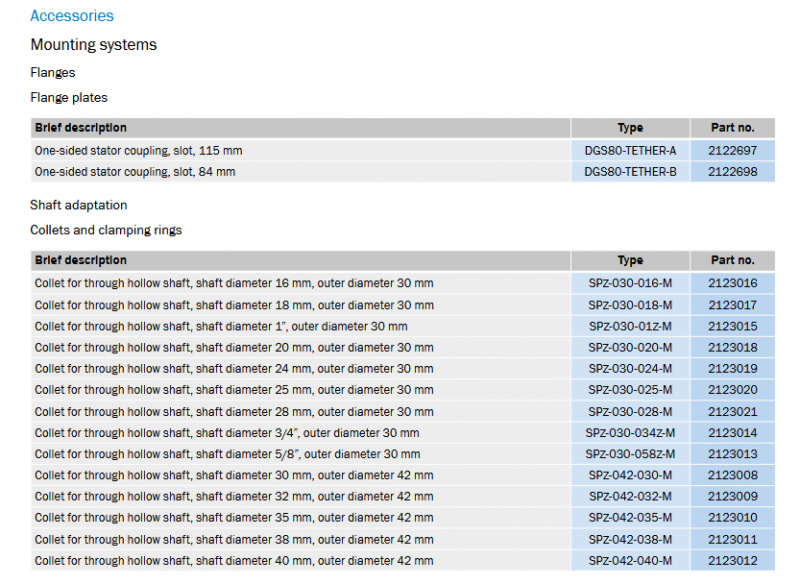Select the SPZ-030-034Z-M type cell
This screenshot has height=584, width=800.
point(630,433)
